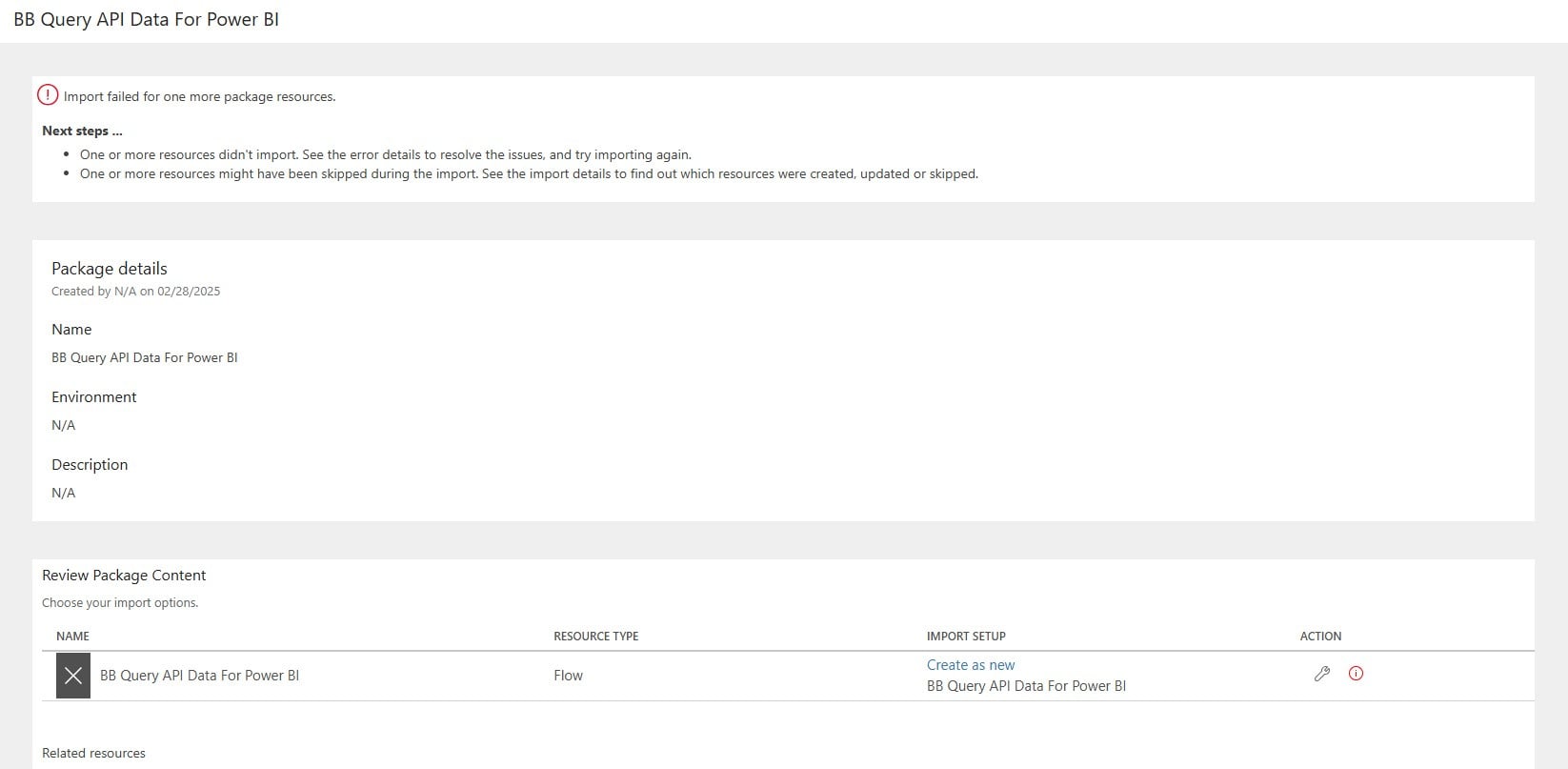This screenshot has width=1568, height=769.
Task: Click the Name label in Package details
Action: pos(71,330)
